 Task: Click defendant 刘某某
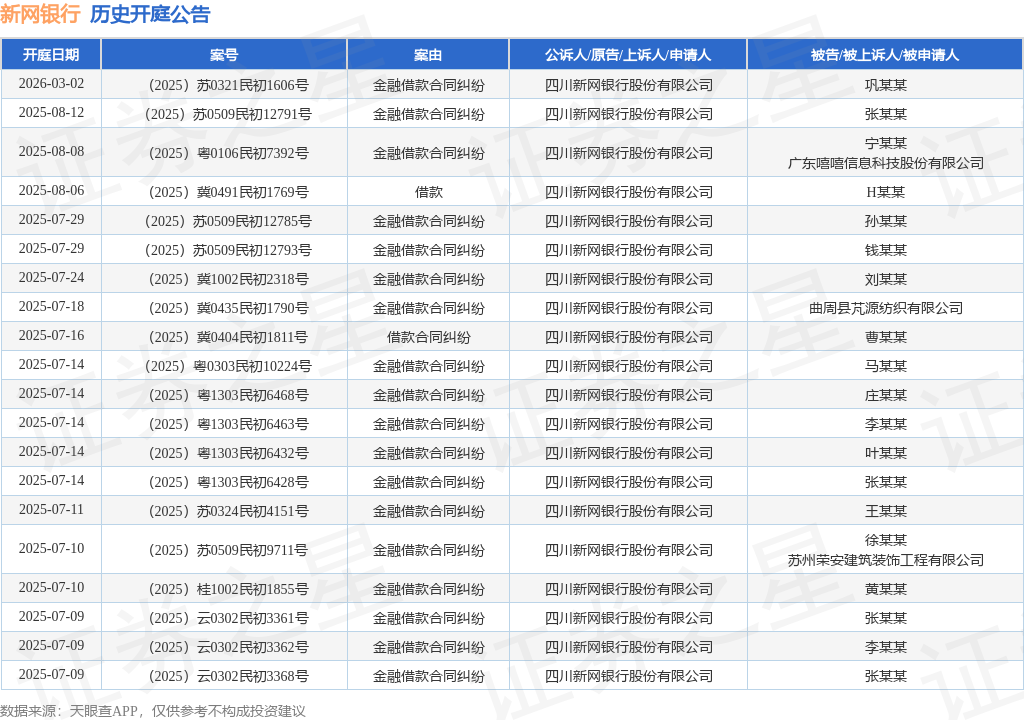(x=886, y=279)
